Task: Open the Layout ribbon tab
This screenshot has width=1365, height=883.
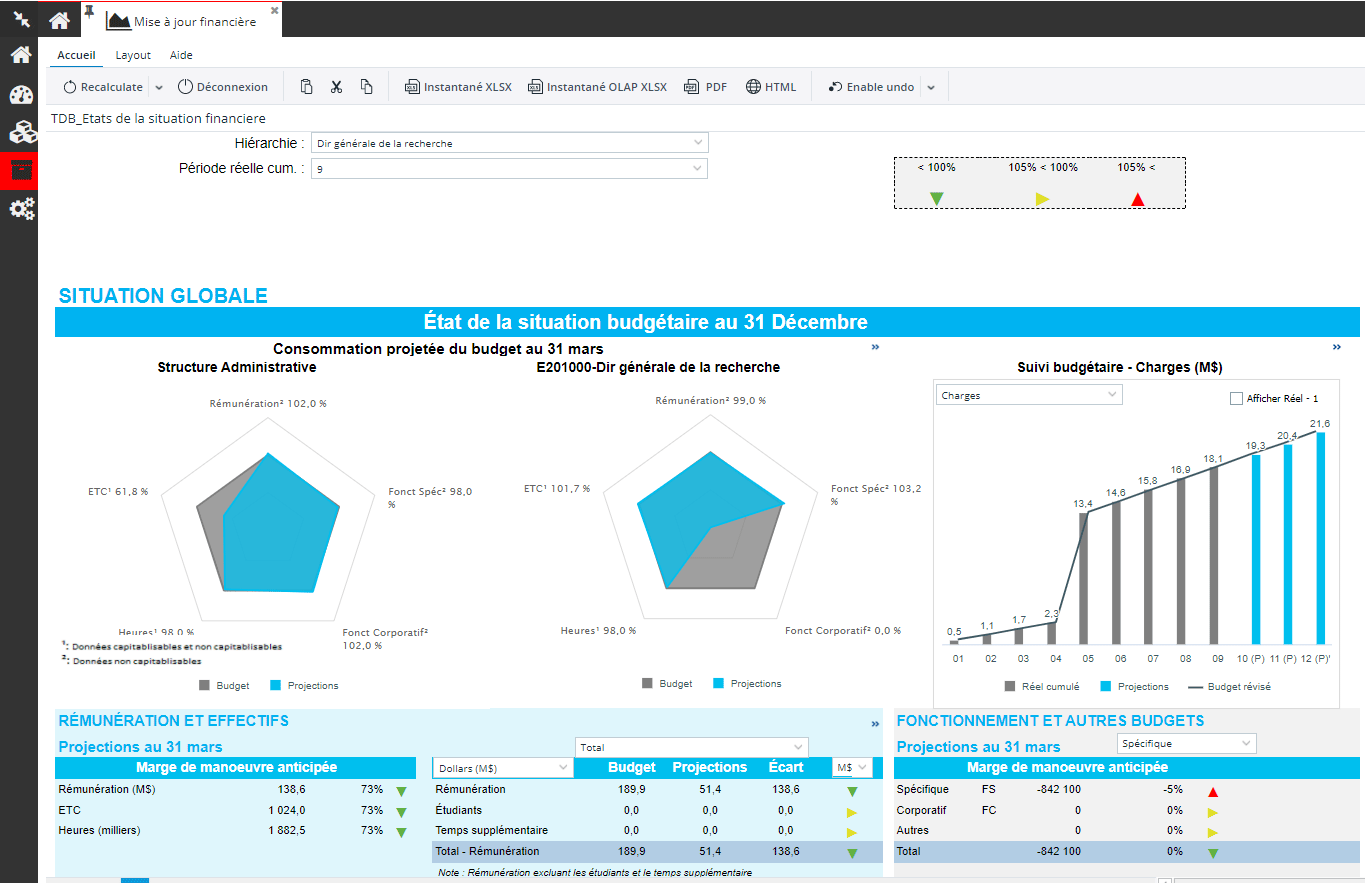Action: pyautogui.click(x=133, y=55)
